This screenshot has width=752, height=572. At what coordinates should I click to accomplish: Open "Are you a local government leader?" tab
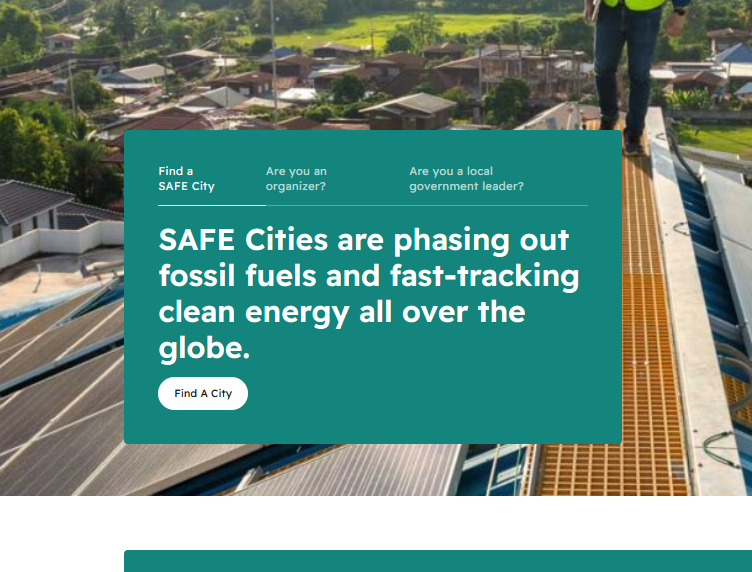click(x=466, y=179)
